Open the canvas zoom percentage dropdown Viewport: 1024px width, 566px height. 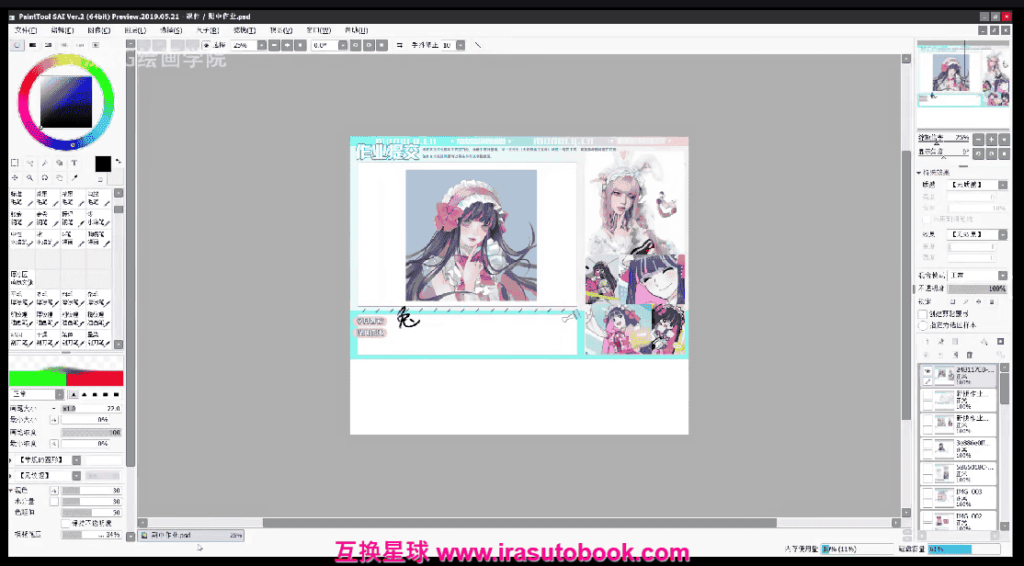coord(262,45)
